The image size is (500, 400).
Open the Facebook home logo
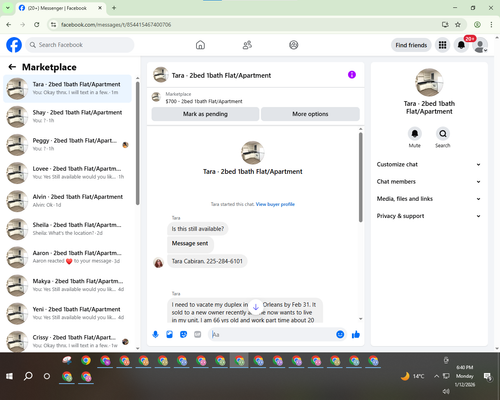coord(14,45)
